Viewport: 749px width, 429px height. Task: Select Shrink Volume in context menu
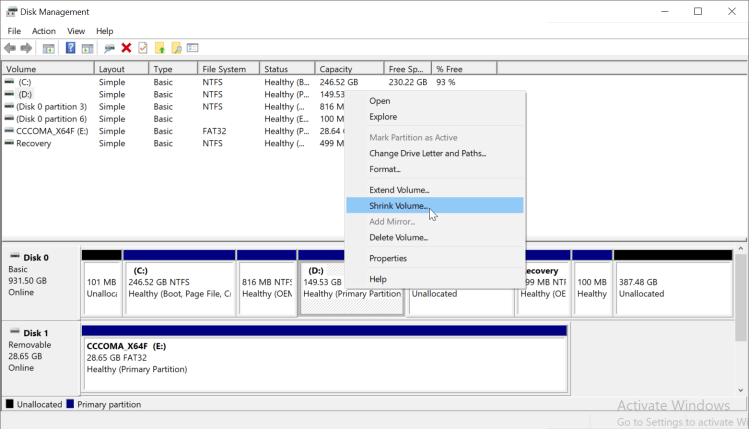435,205
